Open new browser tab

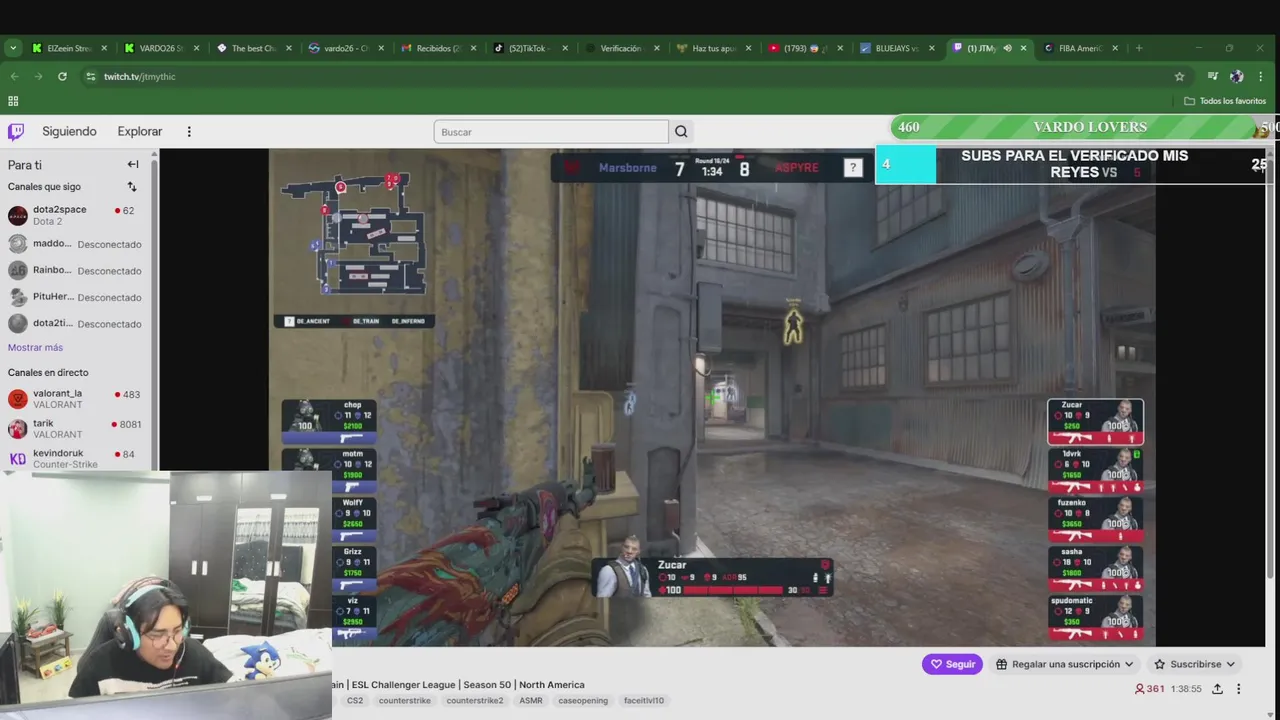1139,48
